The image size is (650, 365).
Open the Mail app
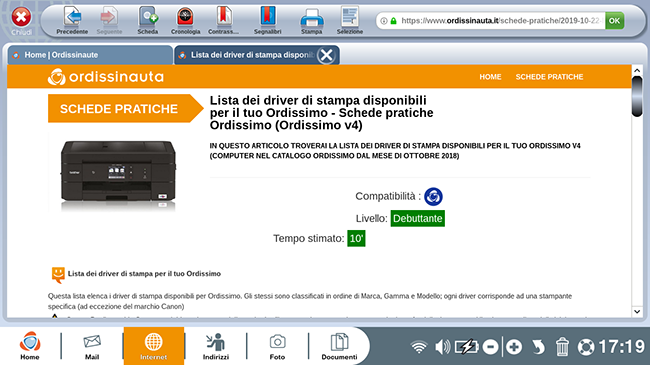pyautogui.click(x=92, y=346)
